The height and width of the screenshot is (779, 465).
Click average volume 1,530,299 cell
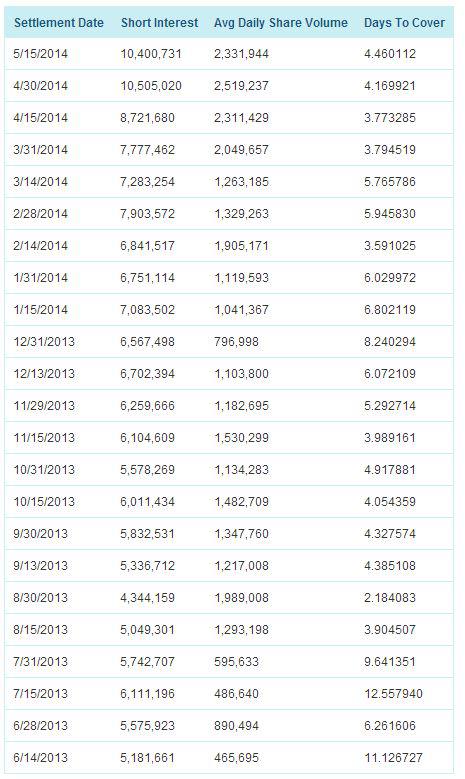coord(241,438)
